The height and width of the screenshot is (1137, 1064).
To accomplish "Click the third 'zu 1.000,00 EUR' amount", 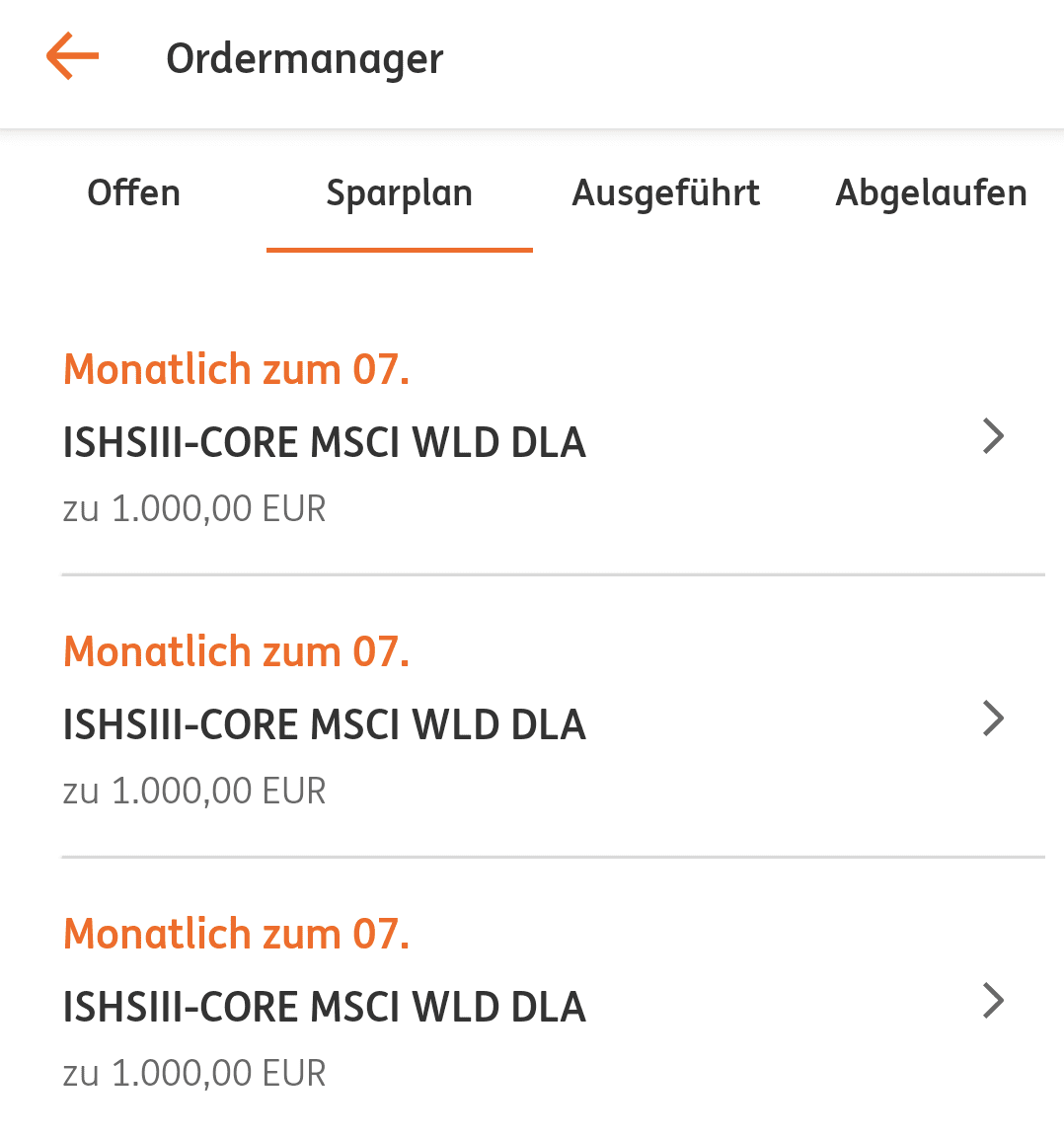I will point(194,1074).
